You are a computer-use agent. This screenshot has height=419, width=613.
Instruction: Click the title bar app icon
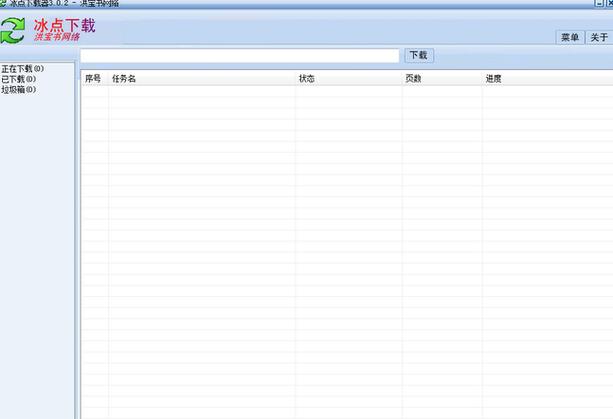3,3
